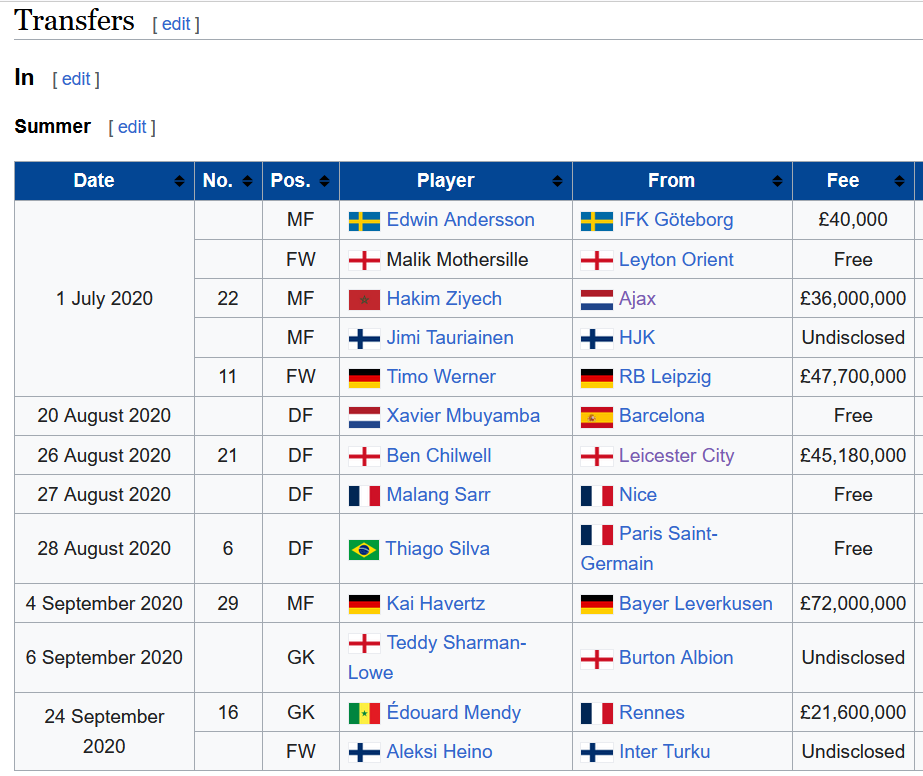Select the £47,700,000 fee cell
Image resolution: width=923 pixels, height=776 pixels.
(x=853, y=377)
